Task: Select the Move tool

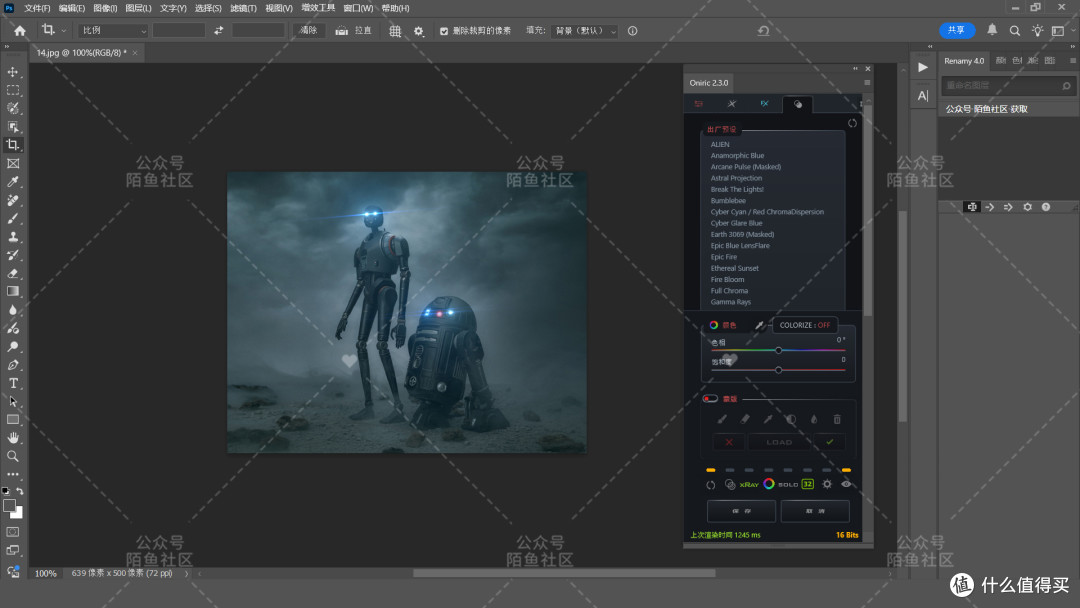Action: point(13,72)
